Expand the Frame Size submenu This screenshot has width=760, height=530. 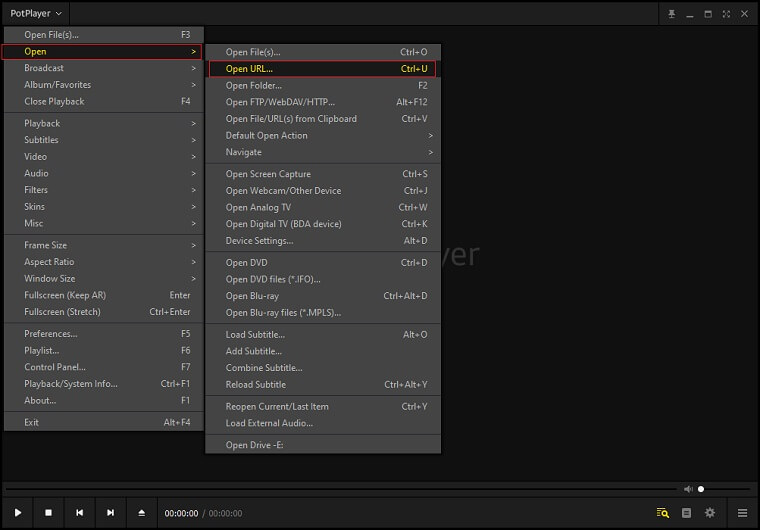[104, 245]
